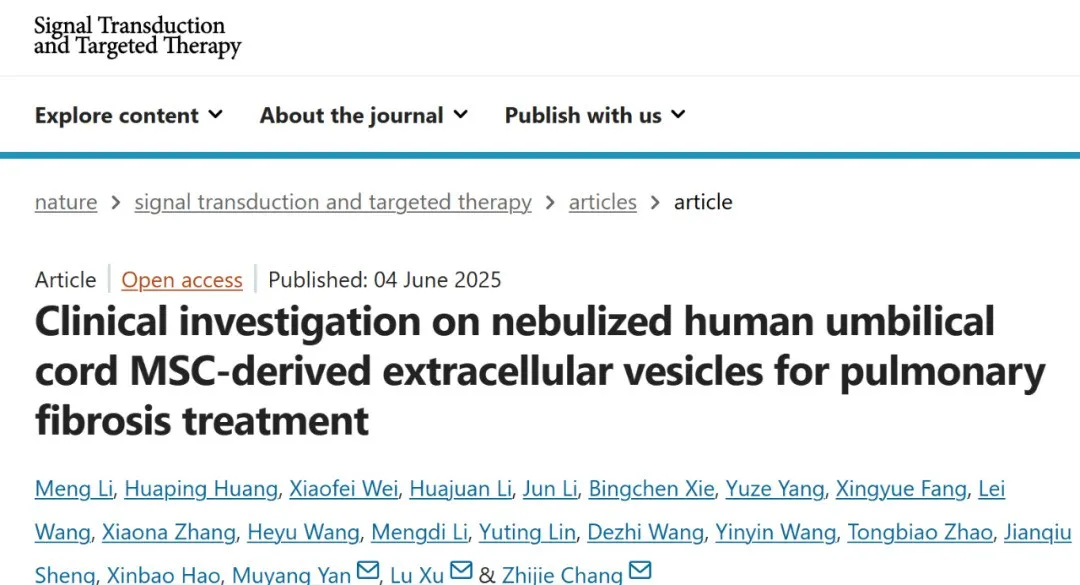Viewport: 1080px width, 585px height.
Task: Click envelope icon next to Zhijie Chang
Action: pos(640,571)
